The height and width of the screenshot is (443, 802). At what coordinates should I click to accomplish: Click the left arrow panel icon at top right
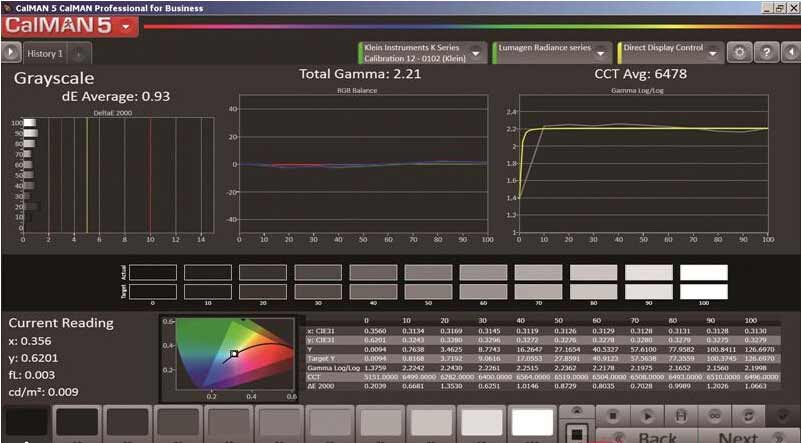[x=789, y=53]
